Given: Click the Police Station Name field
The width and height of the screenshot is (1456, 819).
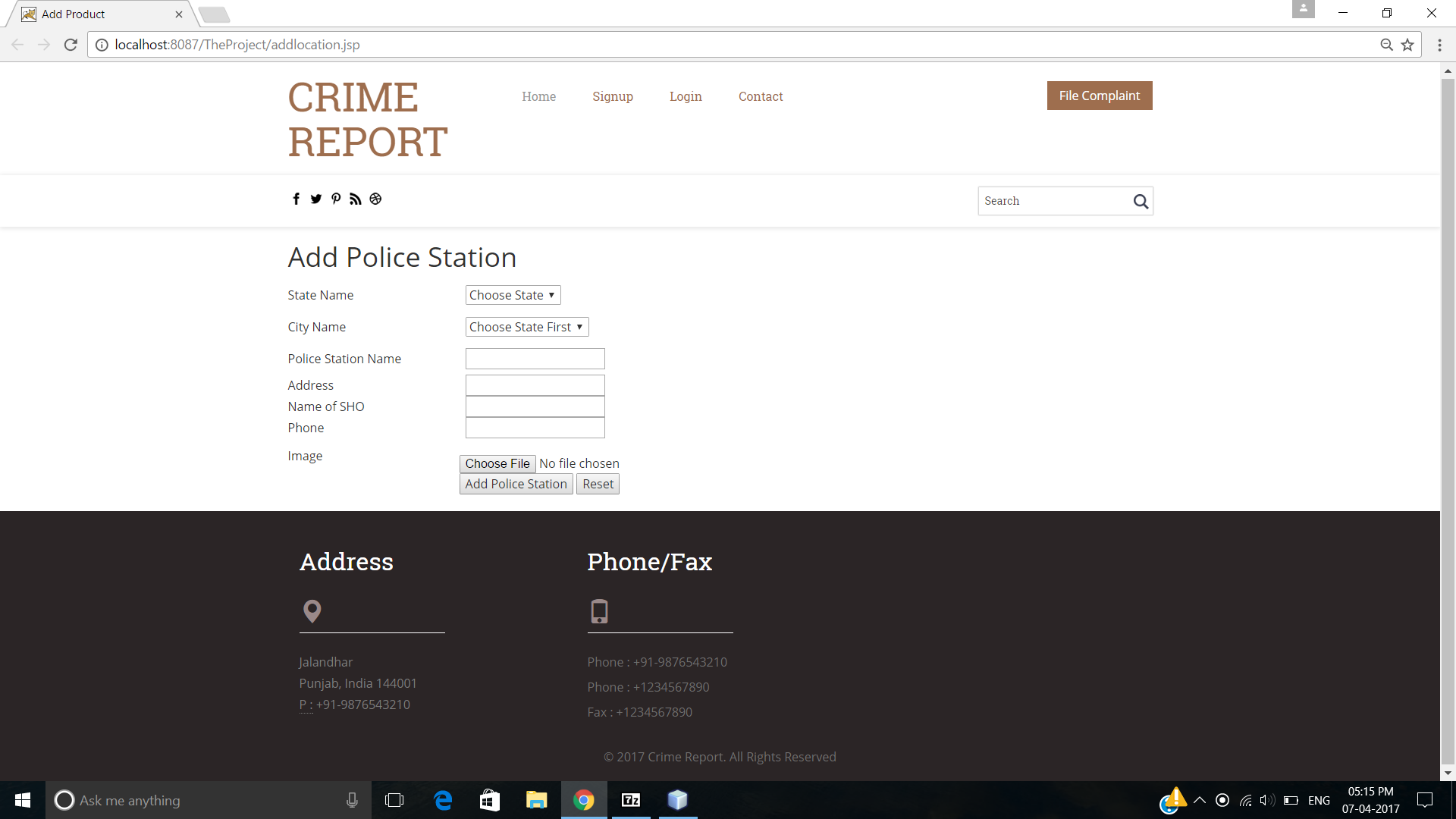Looking at the screenshot, I should pos(535,359).
